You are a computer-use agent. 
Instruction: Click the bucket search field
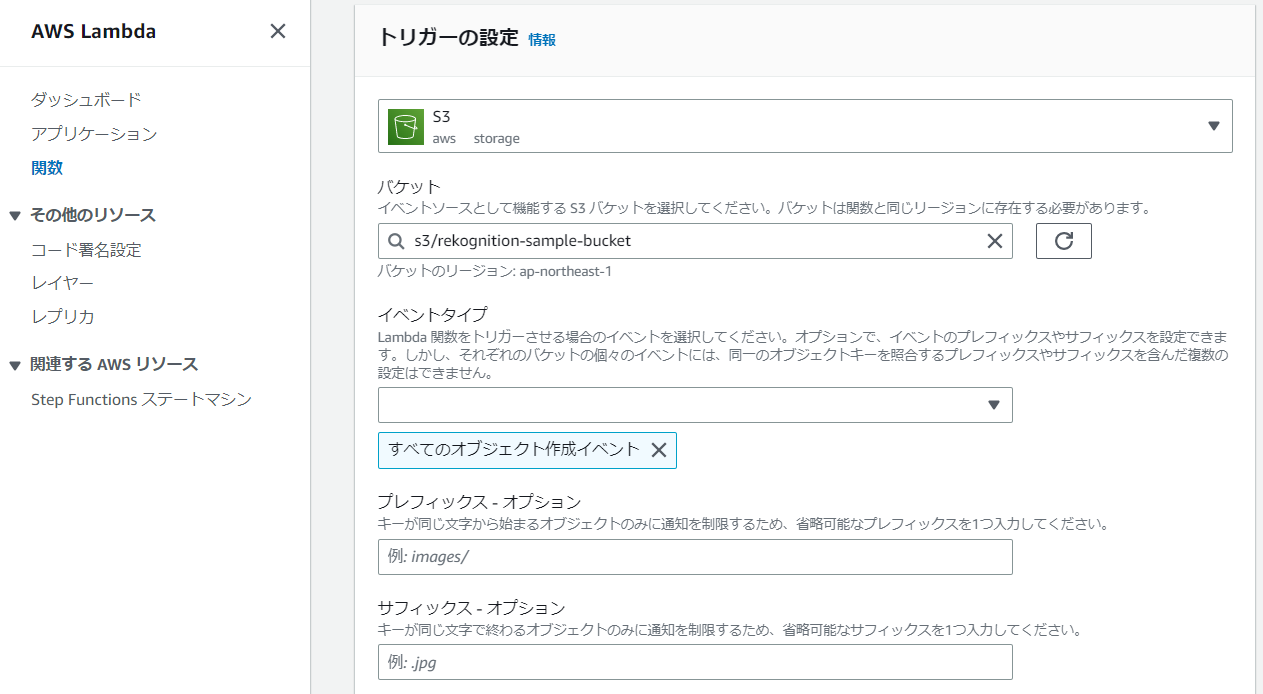coord(695,241)
